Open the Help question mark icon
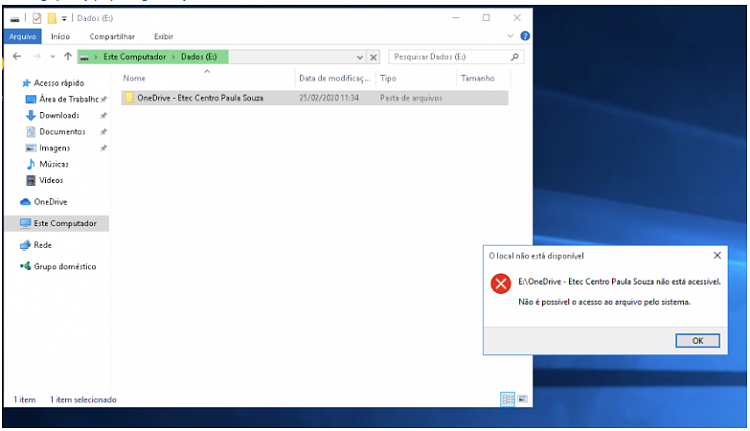Screen dimensions: 750x431 pyautogui.click(x=525, y=36)
